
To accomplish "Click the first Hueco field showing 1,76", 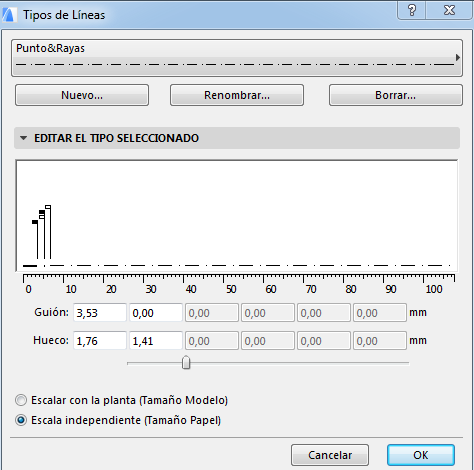I will point(100,340).
